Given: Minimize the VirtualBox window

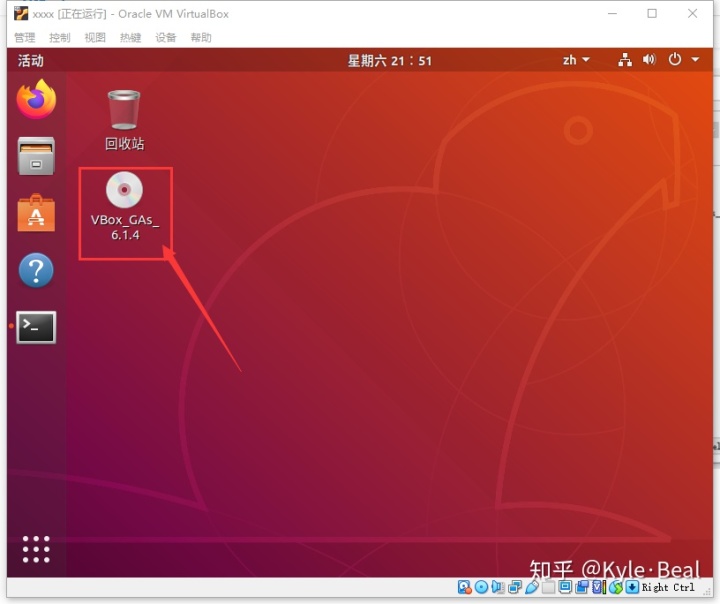Looking at the screenshot, I should 612,14.
